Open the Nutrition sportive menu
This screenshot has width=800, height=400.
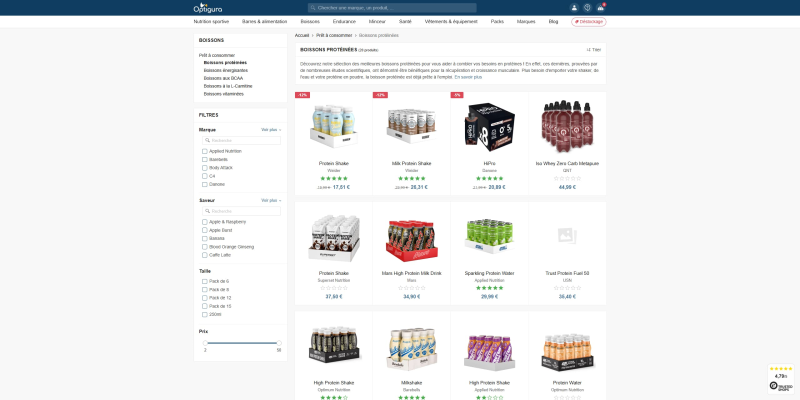tap(211, 22)
